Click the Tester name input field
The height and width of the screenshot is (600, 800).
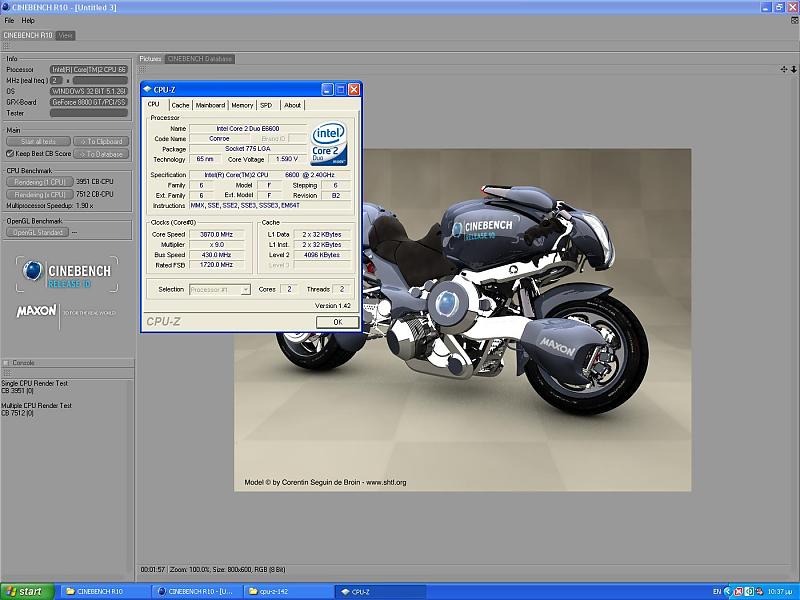tap(89, 113)
